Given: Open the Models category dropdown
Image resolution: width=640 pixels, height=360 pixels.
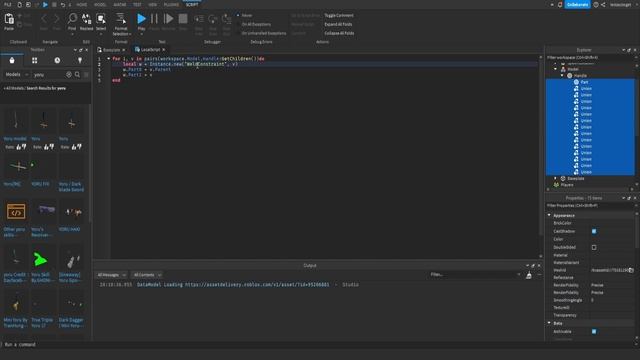Looking at the screenshot, I should coord(17,75).
